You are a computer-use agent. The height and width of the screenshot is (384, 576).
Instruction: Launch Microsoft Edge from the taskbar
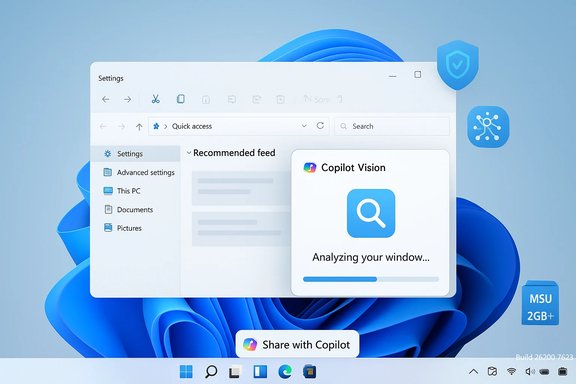tap(285, 372)
